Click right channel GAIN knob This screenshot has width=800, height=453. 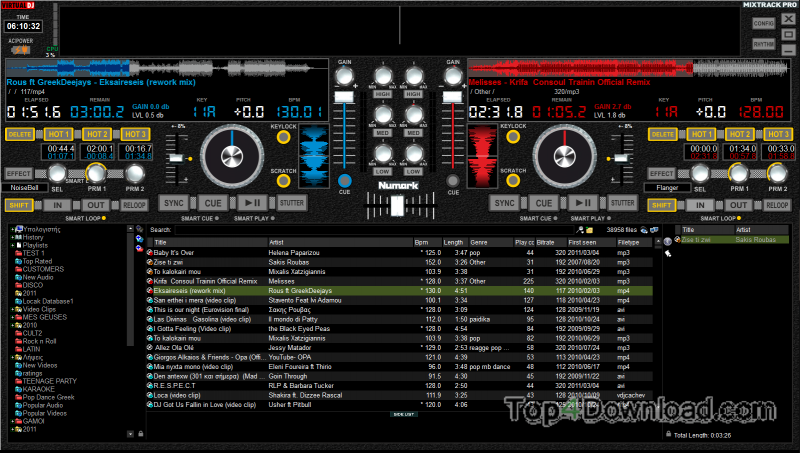pos(453,77)
